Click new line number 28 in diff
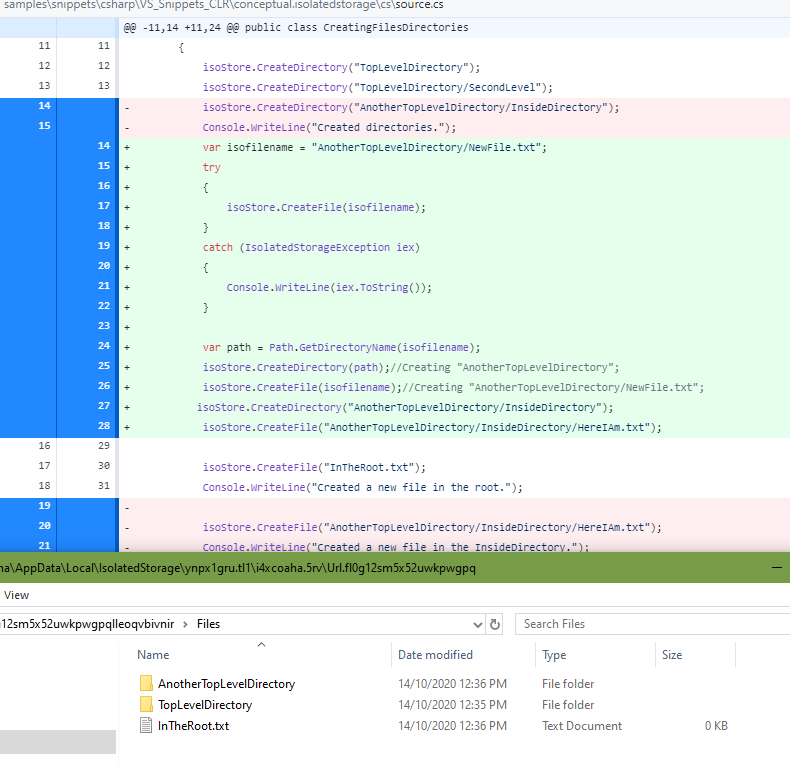790x766 pixels. point(104,425)
